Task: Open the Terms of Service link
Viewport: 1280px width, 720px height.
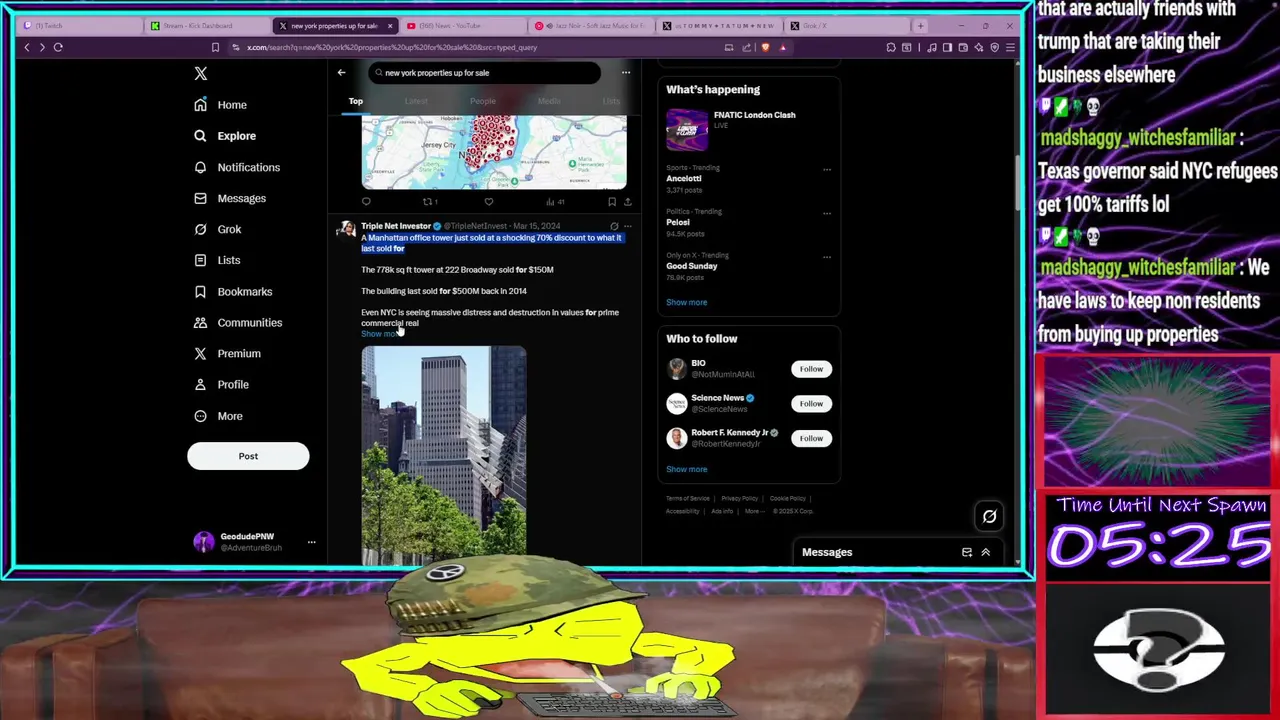Action: coord(688,498)
